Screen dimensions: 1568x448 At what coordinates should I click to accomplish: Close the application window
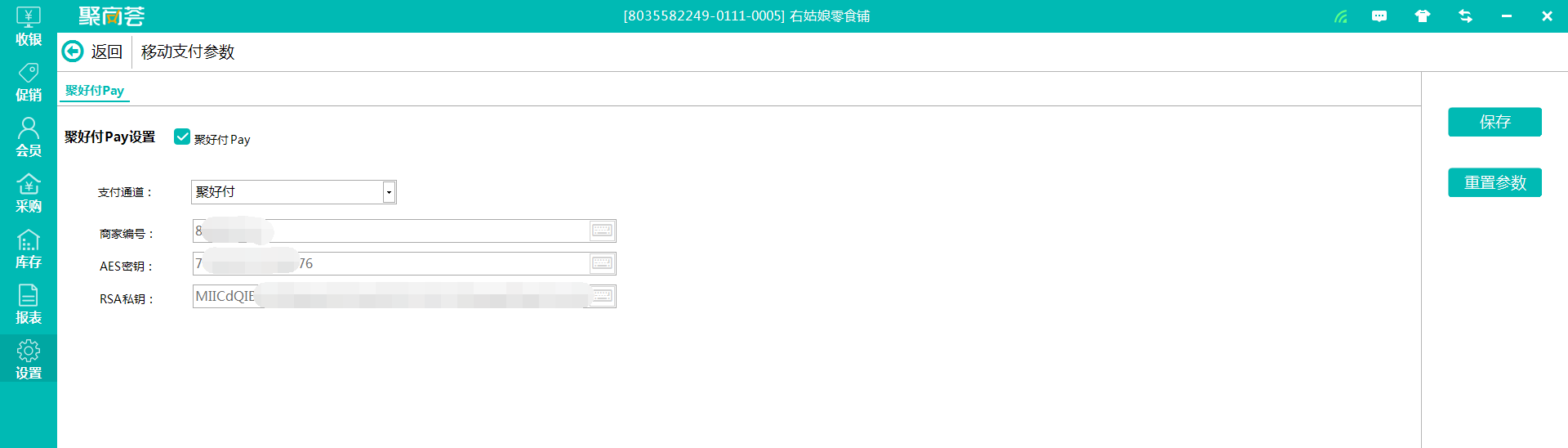pos(1547,16)
